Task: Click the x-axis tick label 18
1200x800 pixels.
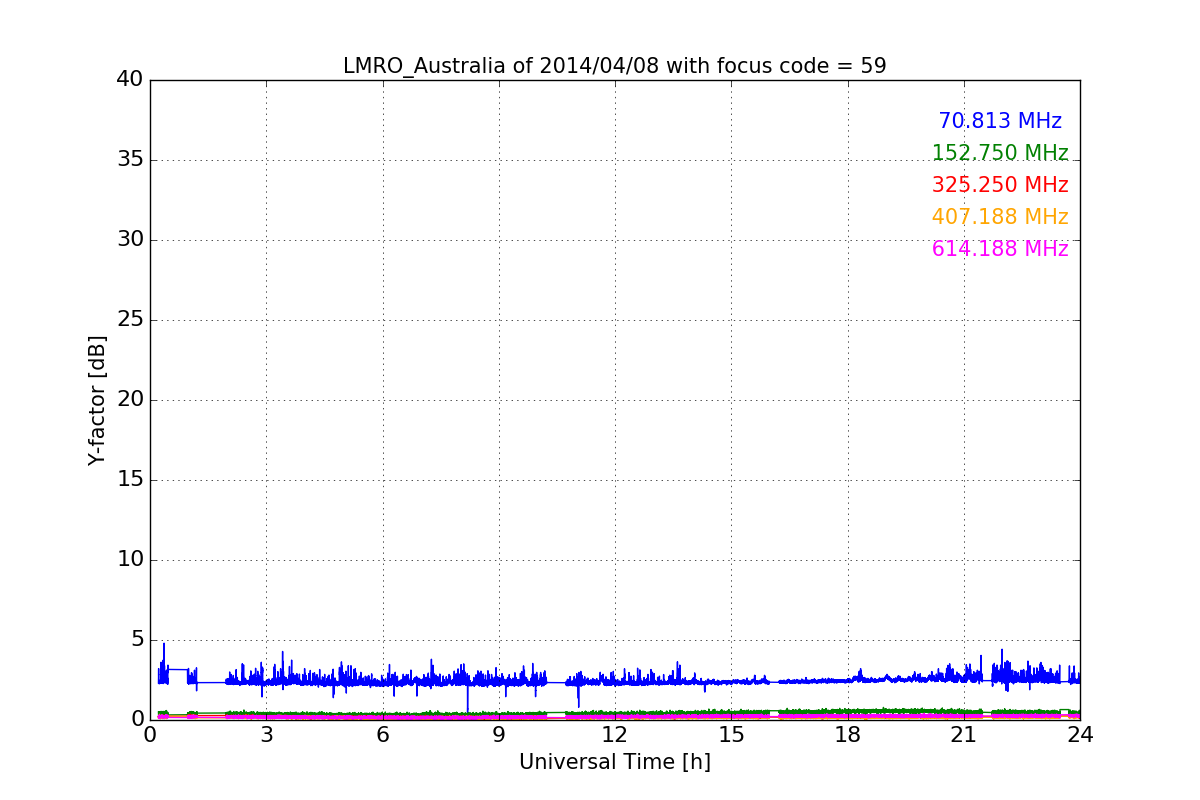Action: pos(847,735)
